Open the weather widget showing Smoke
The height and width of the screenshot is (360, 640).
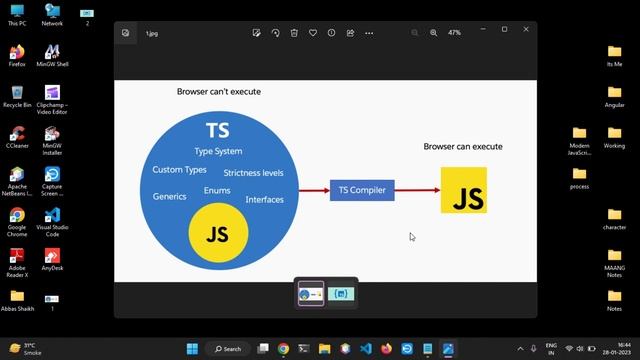pyautogui.click(x=25, y=349)
